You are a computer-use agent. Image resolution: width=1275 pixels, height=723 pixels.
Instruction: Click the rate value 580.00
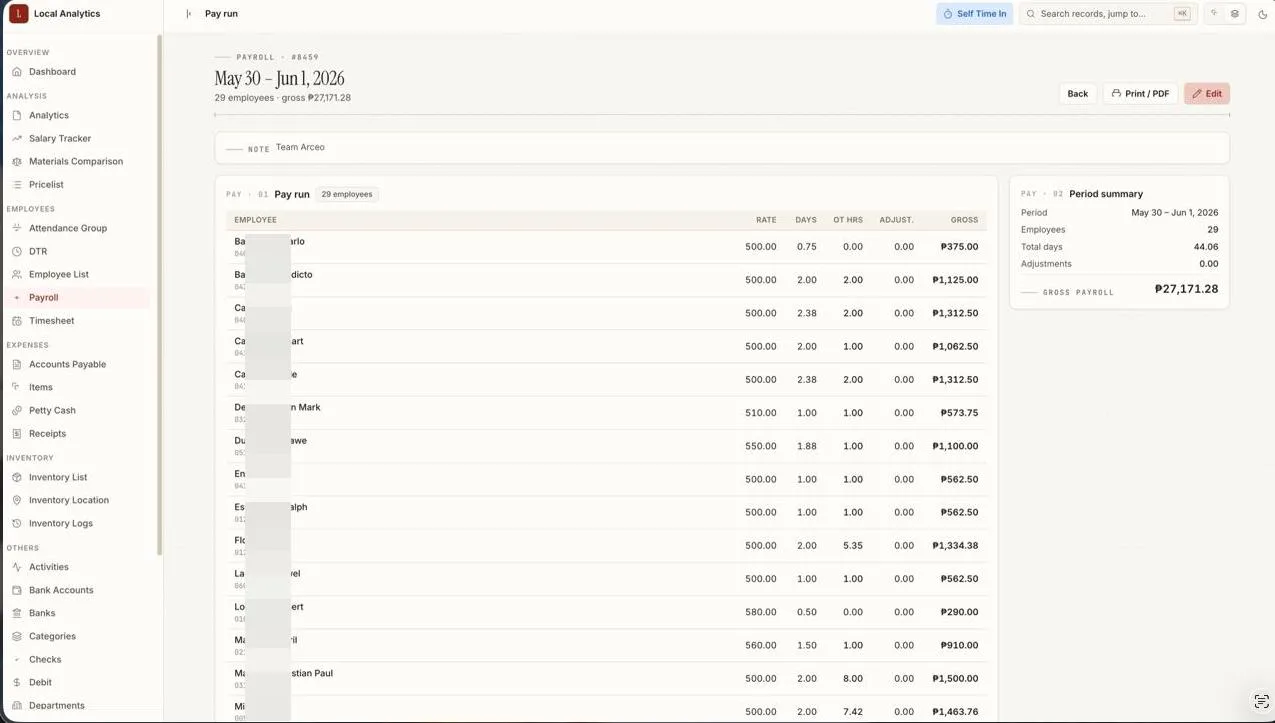760,612
